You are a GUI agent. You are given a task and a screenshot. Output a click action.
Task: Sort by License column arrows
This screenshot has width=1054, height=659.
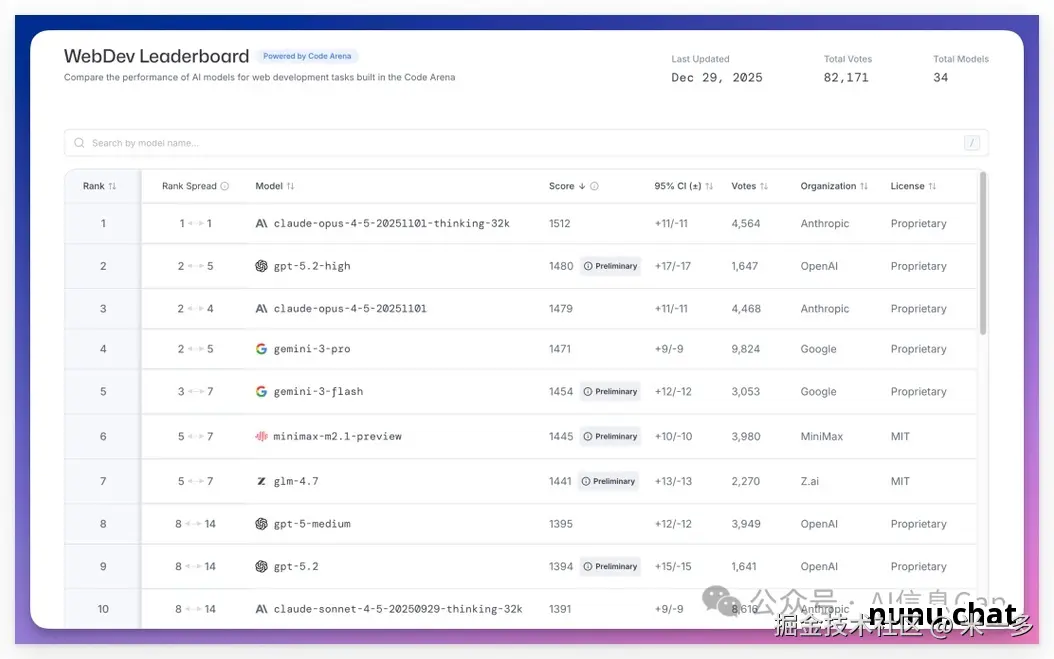(932, 186)
